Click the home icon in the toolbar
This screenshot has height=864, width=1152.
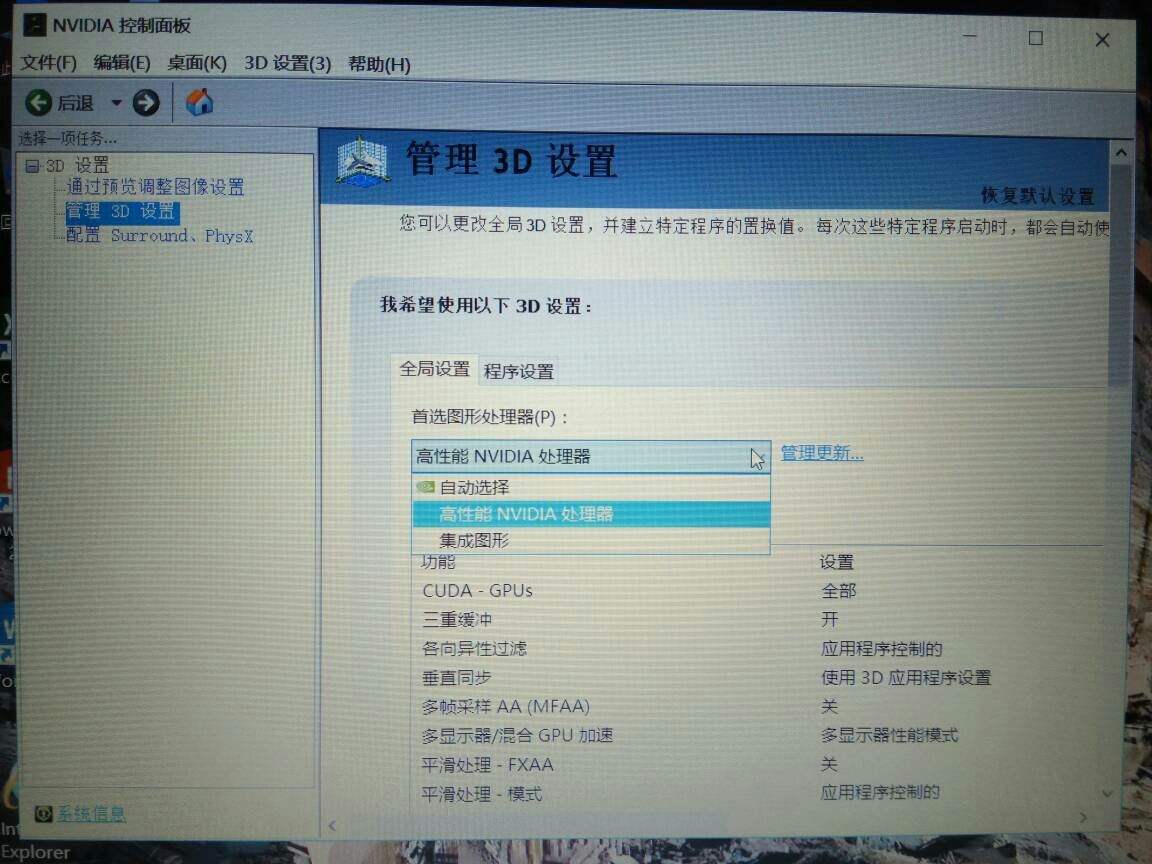pyautogui.click(x=198, y=102)
